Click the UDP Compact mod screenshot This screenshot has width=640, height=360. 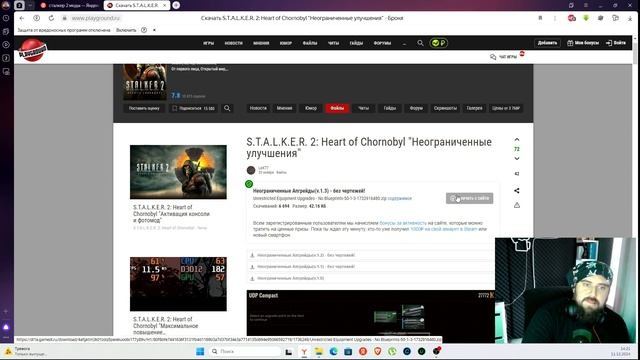point(371,313)
